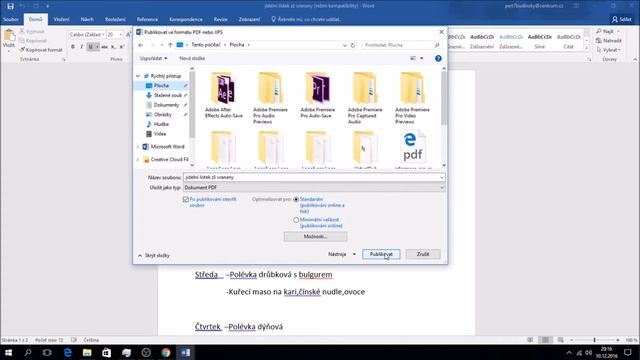Open the Windows Start menu
This screenshot has width=640, height=360.
[8, 352]
